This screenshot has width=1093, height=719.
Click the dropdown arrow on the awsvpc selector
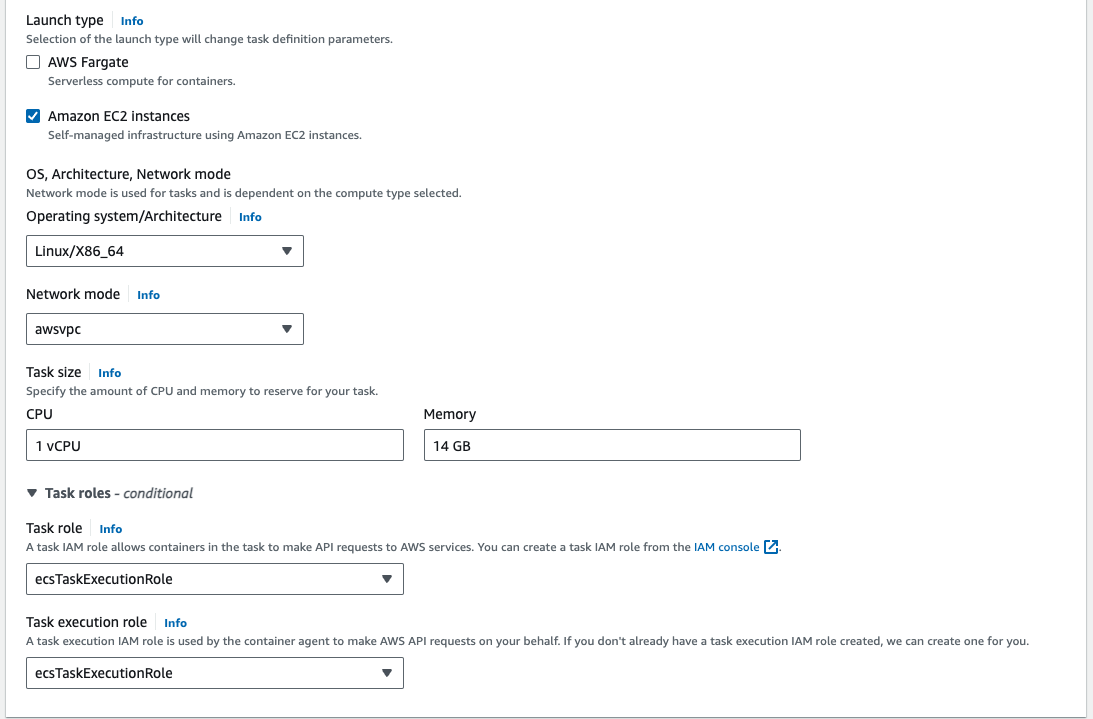(x=289, y=328)
